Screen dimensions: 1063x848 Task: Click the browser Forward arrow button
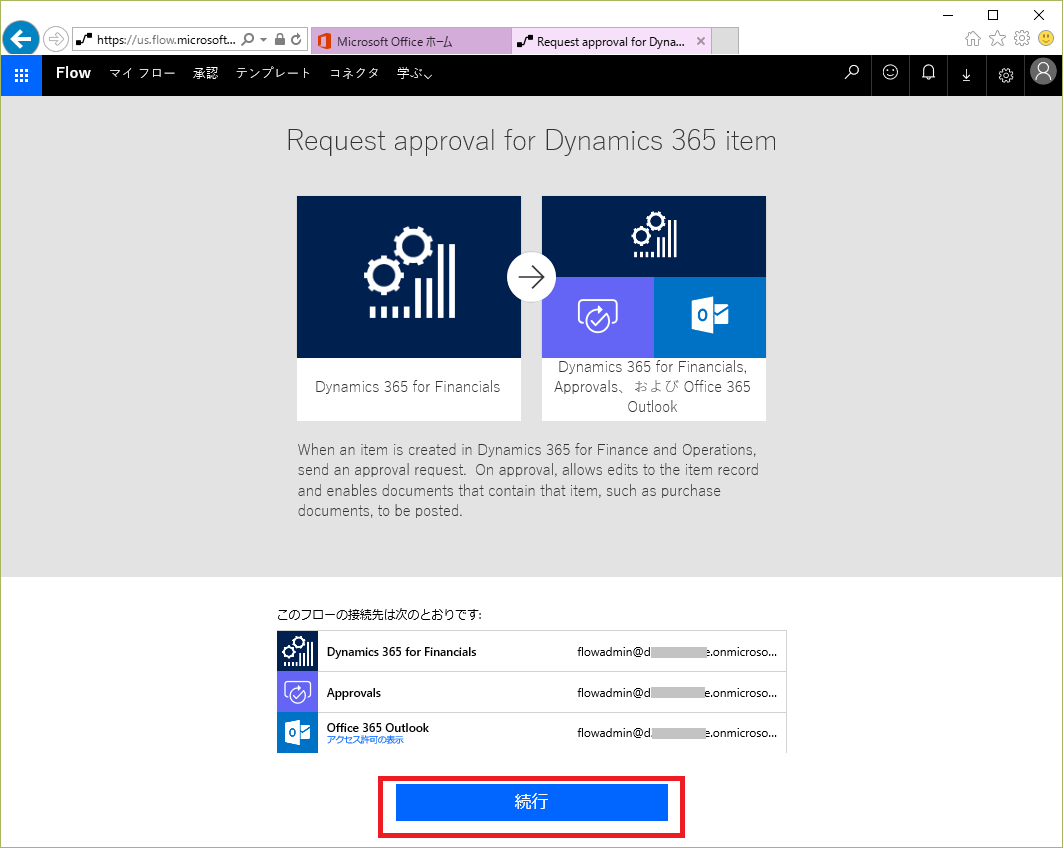coord(56,39)
